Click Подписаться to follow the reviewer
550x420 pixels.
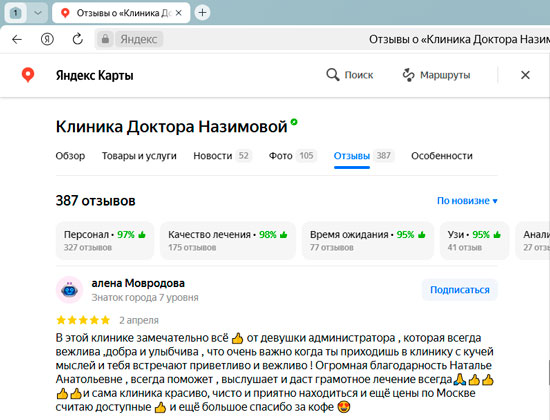(460, 290)
